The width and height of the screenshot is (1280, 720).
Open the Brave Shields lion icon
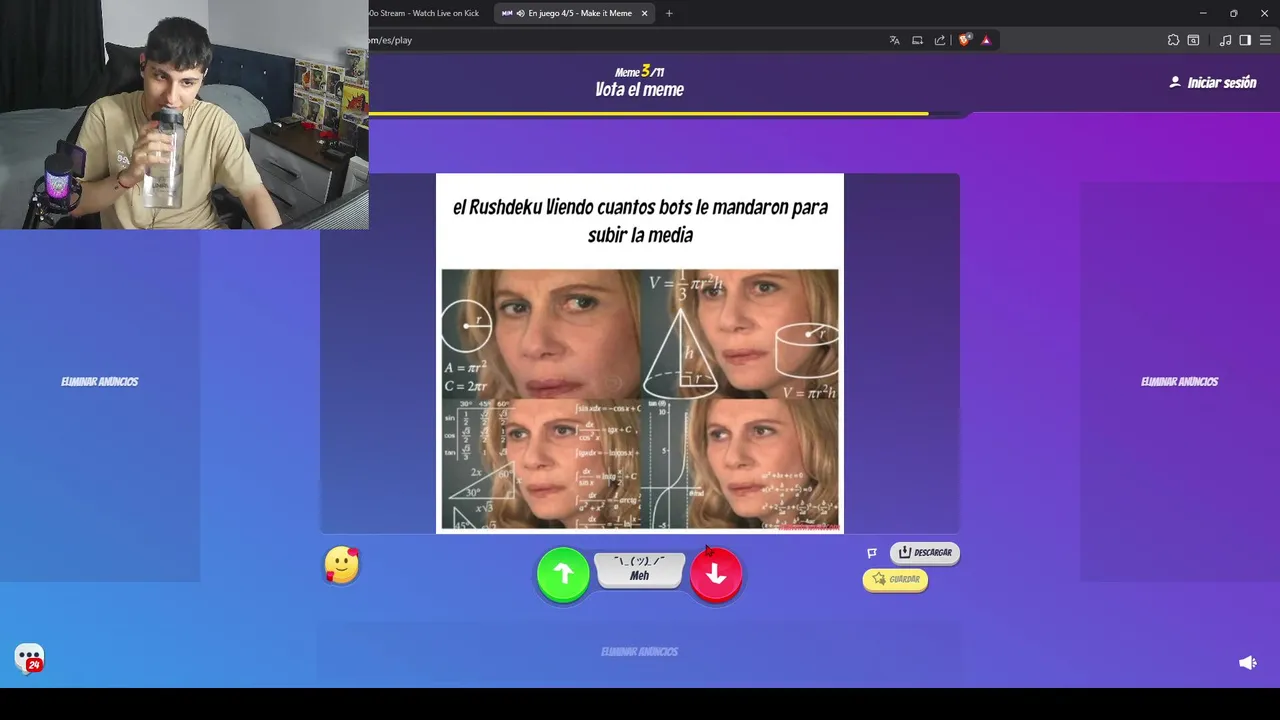pos(964,40)
